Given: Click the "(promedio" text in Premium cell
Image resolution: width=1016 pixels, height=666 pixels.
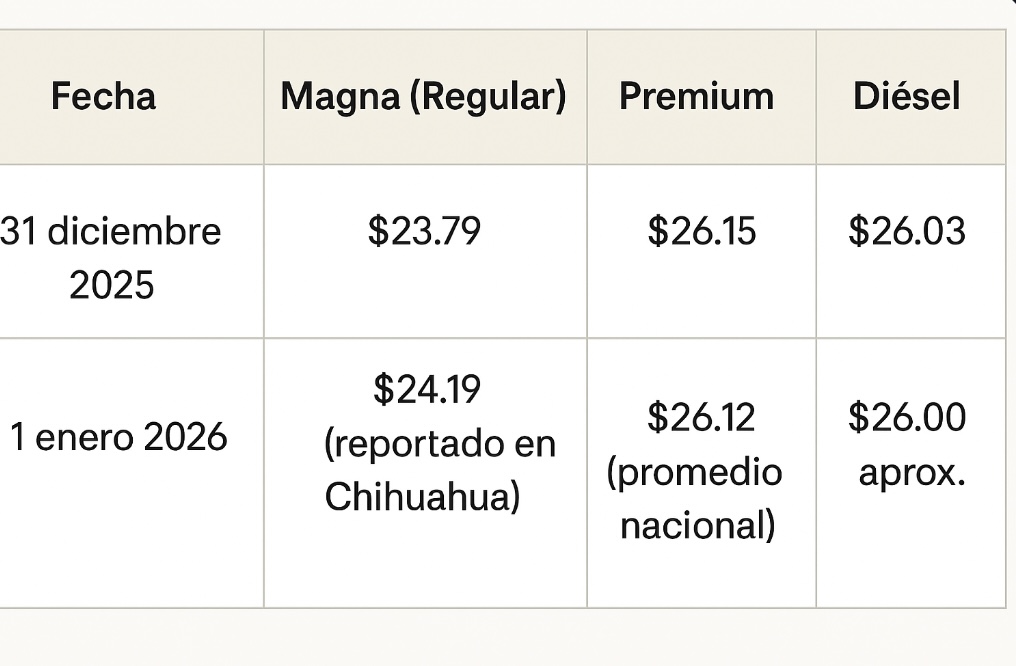Looking at the screenshot, I should 694,471.
